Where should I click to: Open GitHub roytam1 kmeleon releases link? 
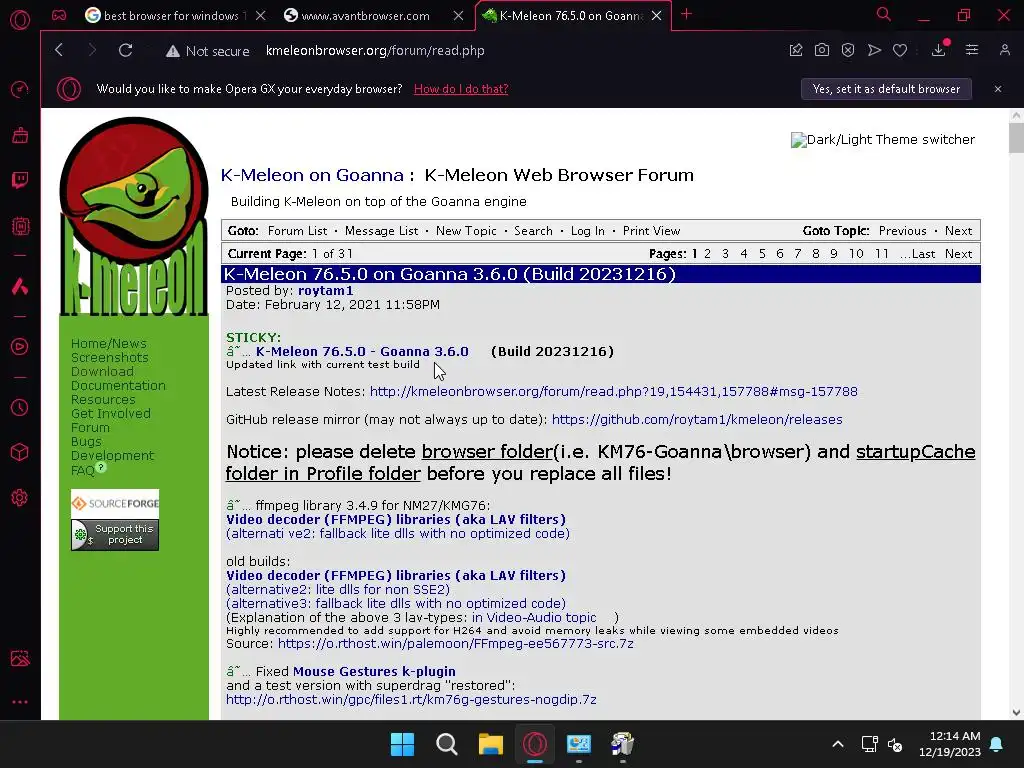[697, 419]
